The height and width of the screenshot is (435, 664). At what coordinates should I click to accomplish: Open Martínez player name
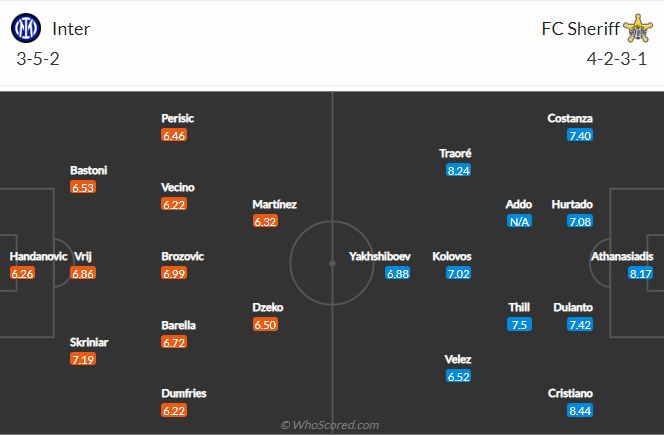pos(274,205)
